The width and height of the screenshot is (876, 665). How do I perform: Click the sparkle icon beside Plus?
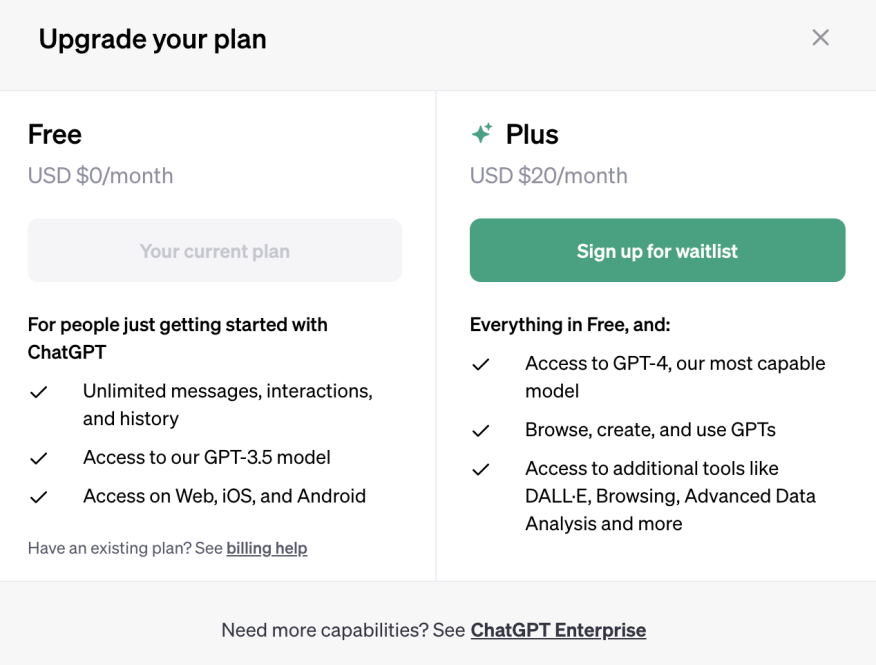tap(483, 131)
